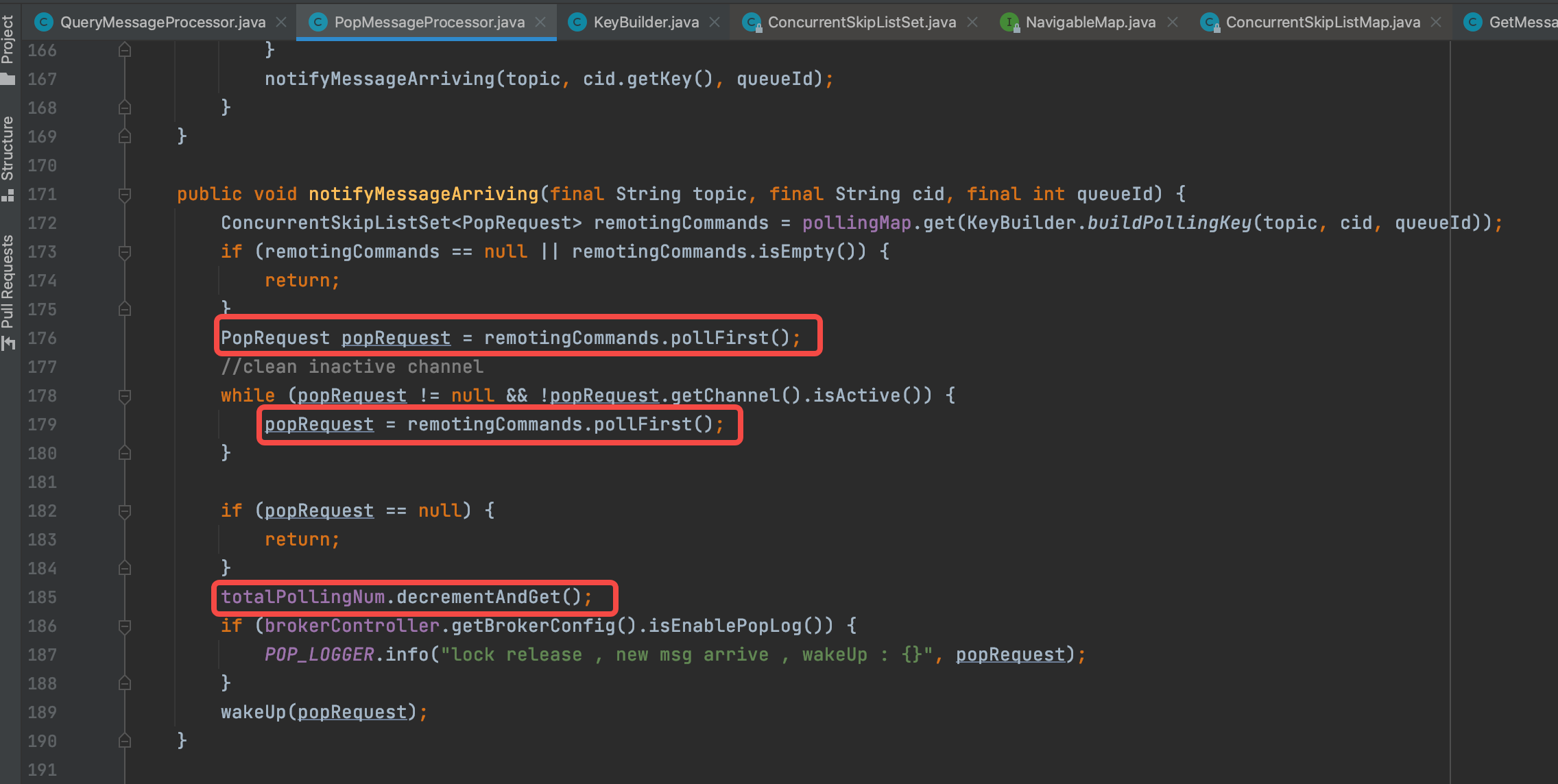Click isEnablePopLog call on line 186

[726, 626]
